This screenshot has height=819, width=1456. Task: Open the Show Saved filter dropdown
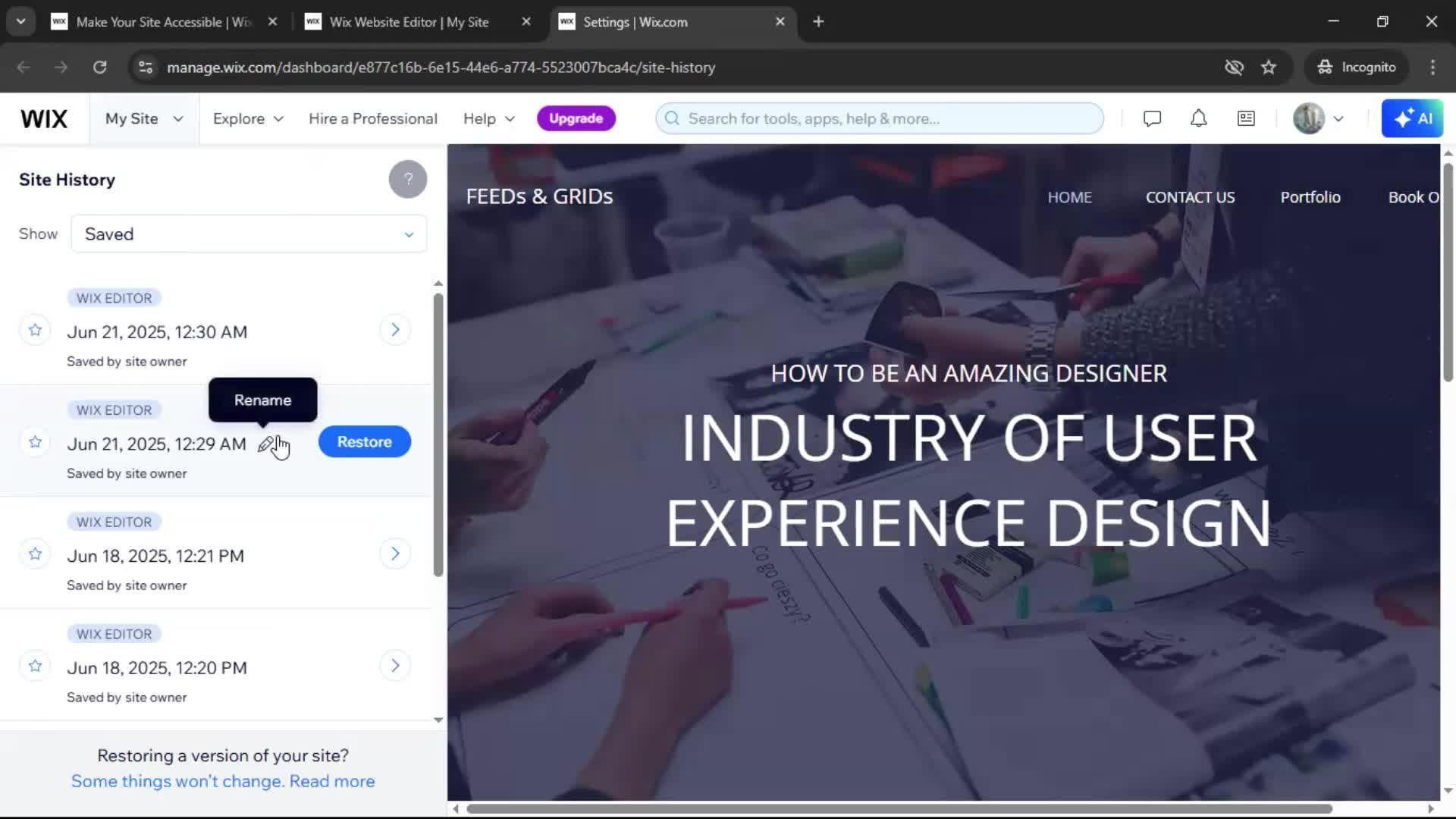(249, 234)
